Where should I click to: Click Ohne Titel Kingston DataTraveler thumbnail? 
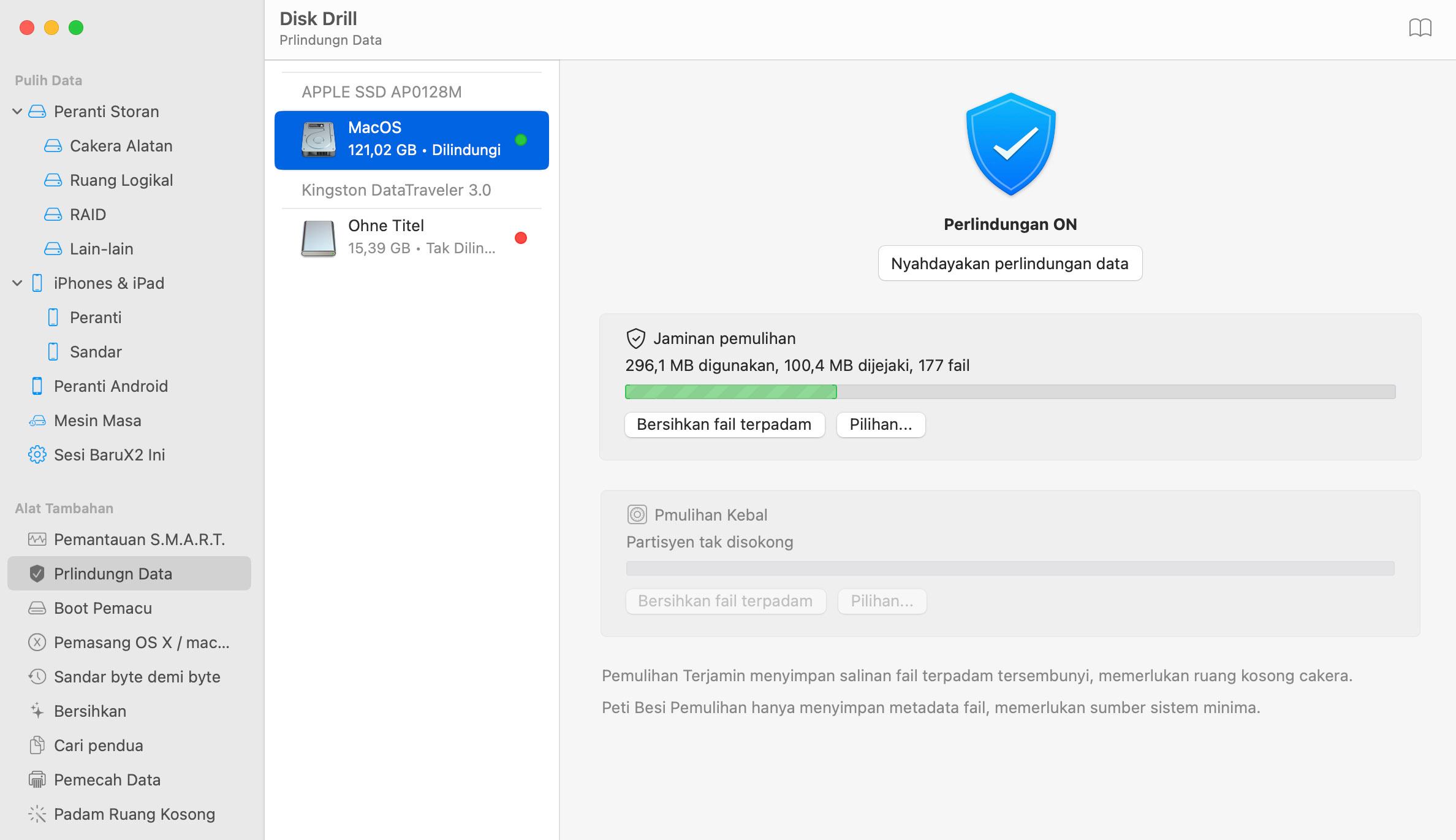pyautogui.click(x=318, y=237)
